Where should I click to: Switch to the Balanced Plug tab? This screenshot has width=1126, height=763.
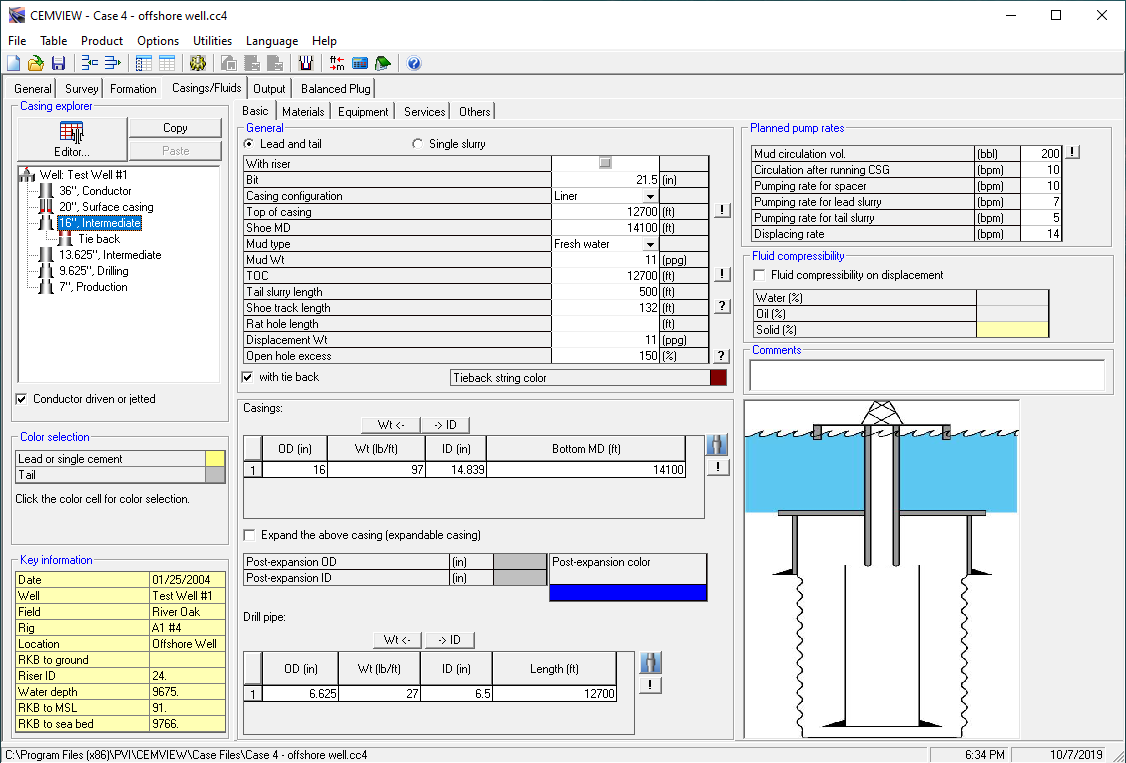point(335,89)
